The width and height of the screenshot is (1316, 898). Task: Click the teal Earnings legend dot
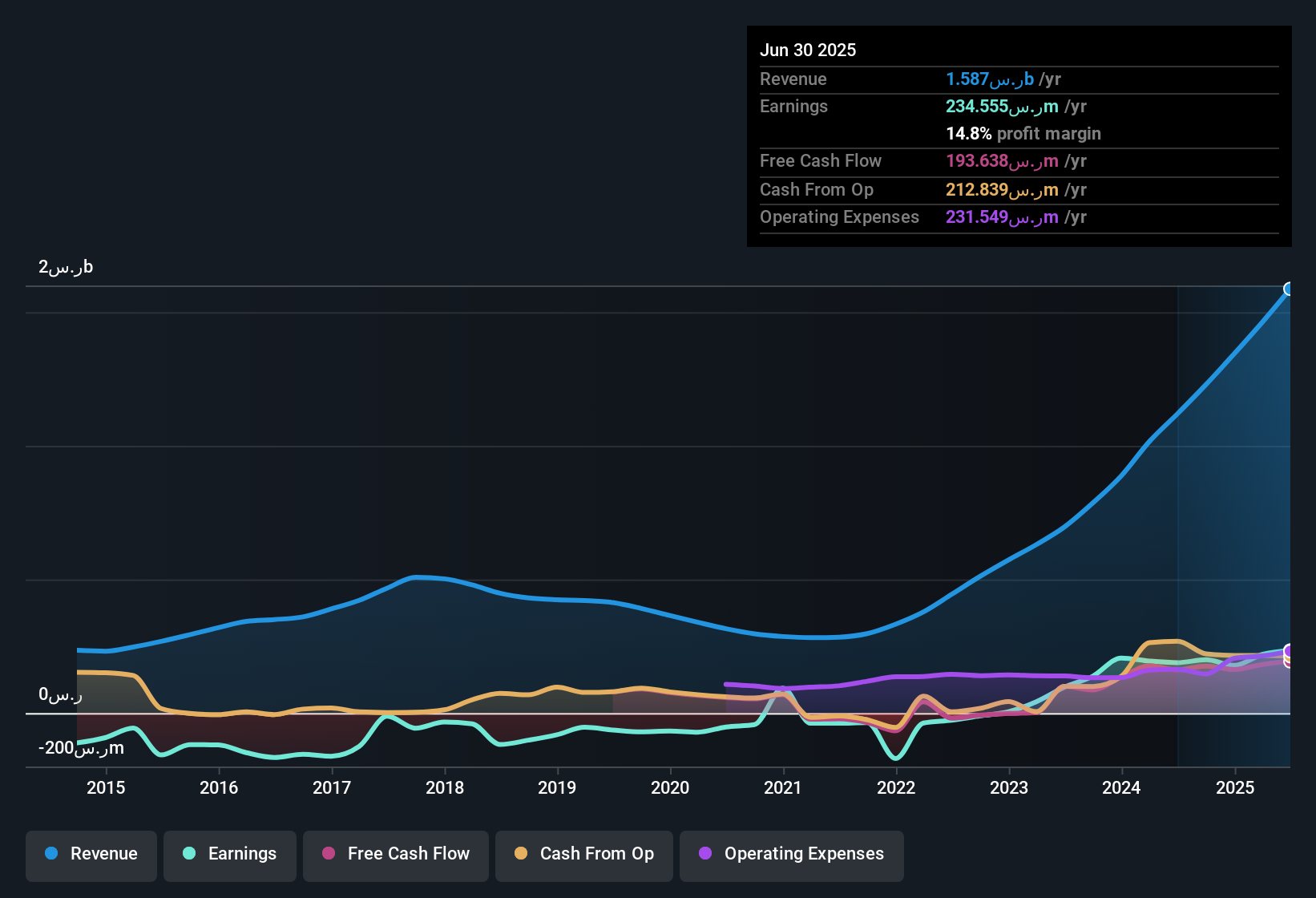coord(189,854)
